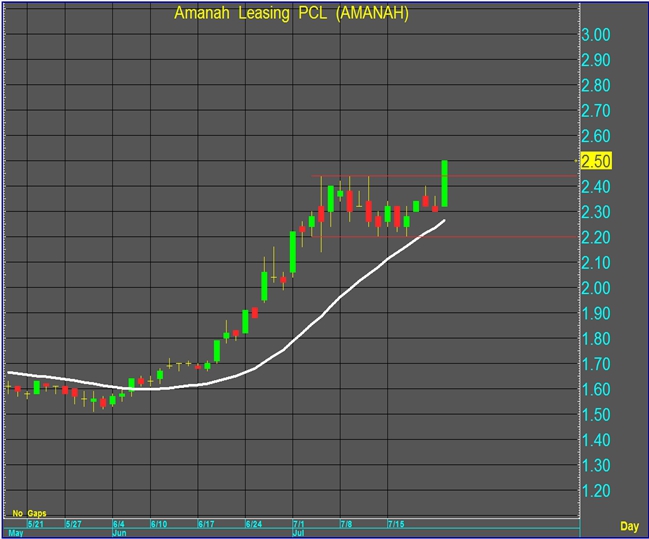Click the tall green breakout candle at 2.50
This screenshot has height=539, width=649.
[x=445, y=183]
